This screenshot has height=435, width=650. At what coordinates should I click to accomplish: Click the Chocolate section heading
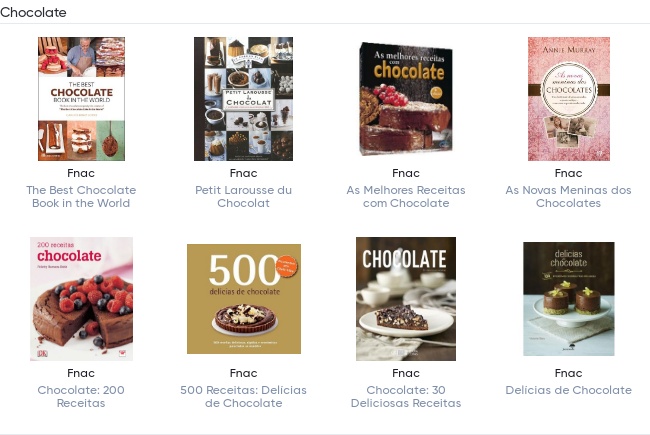(x=33, y=12)
